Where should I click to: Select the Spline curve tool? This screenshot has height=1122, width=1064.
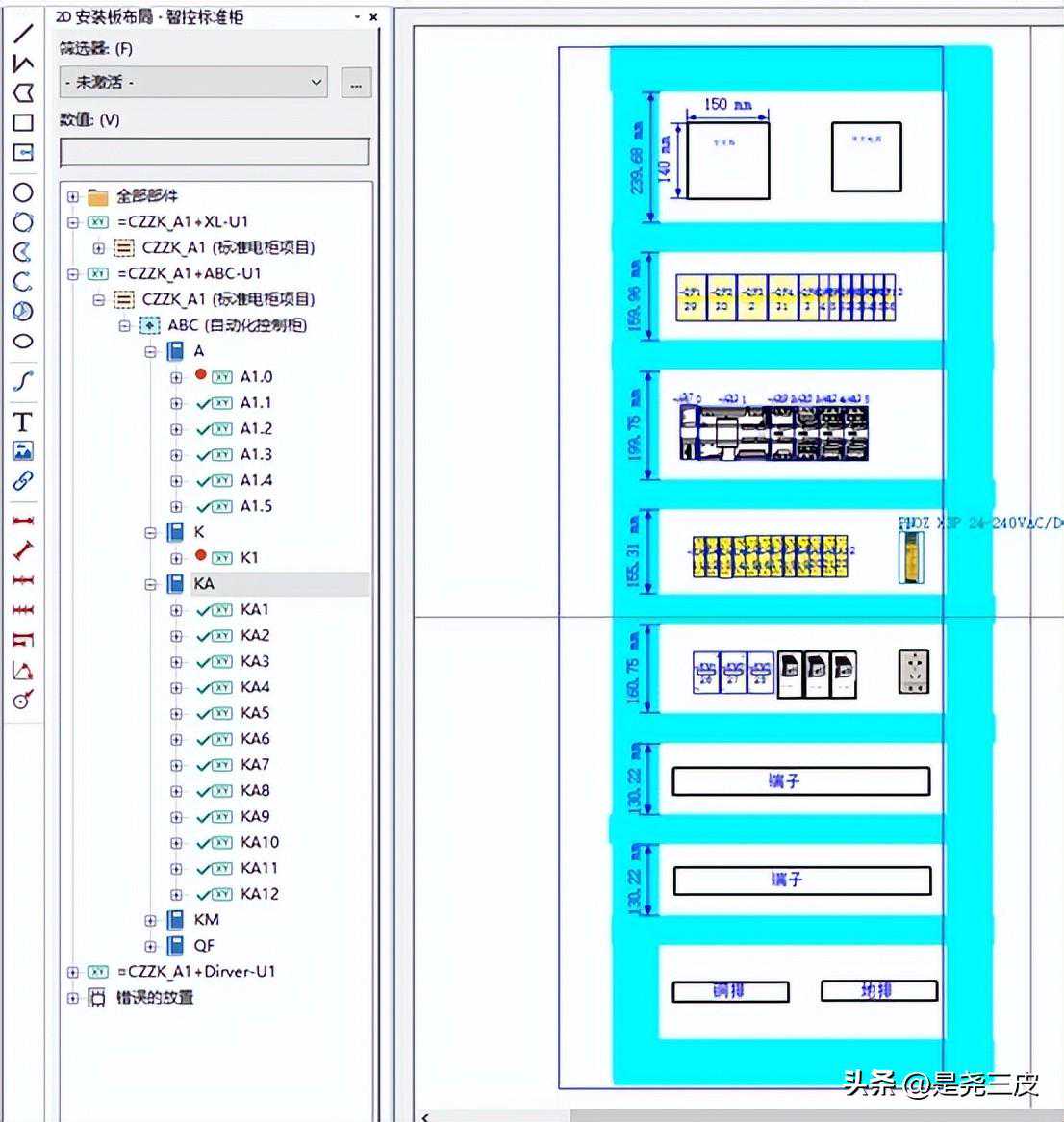coord(23,381)
